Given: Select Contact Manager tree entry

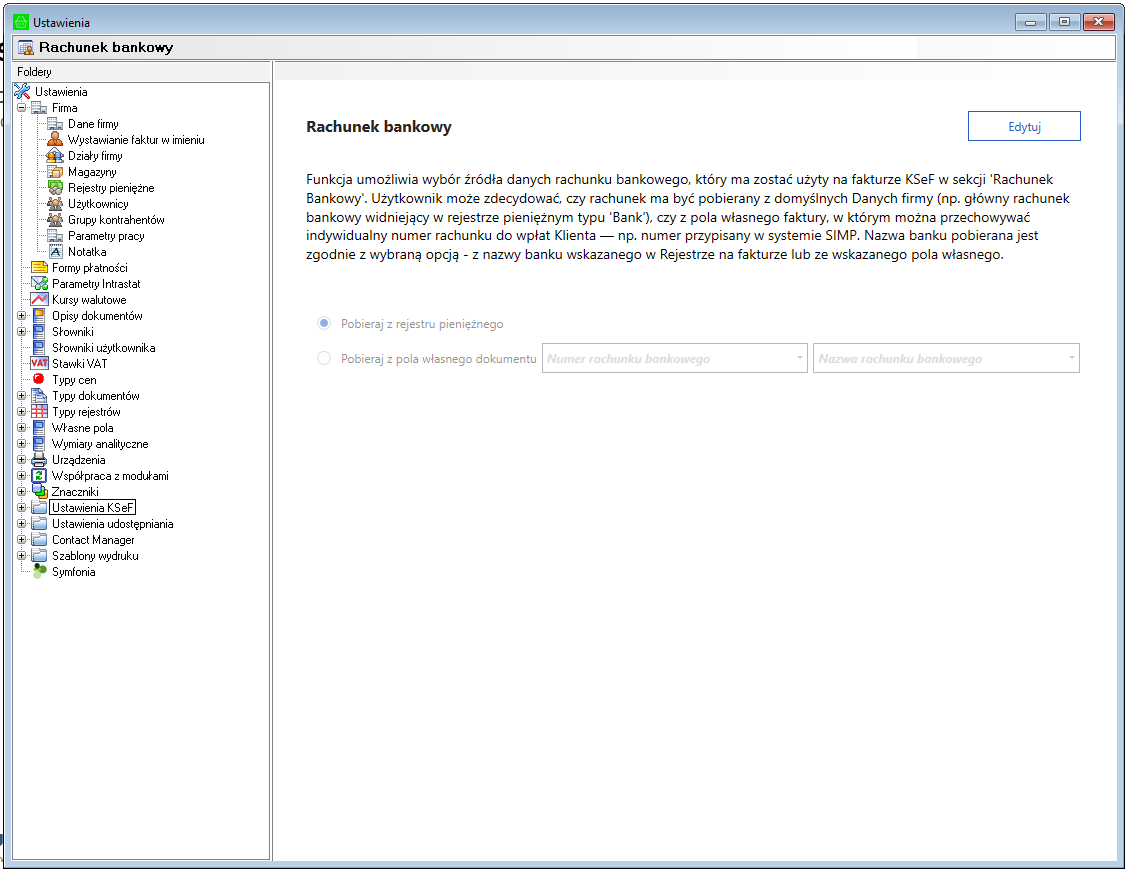Looking at the screenshot, I should coord(93,540).
